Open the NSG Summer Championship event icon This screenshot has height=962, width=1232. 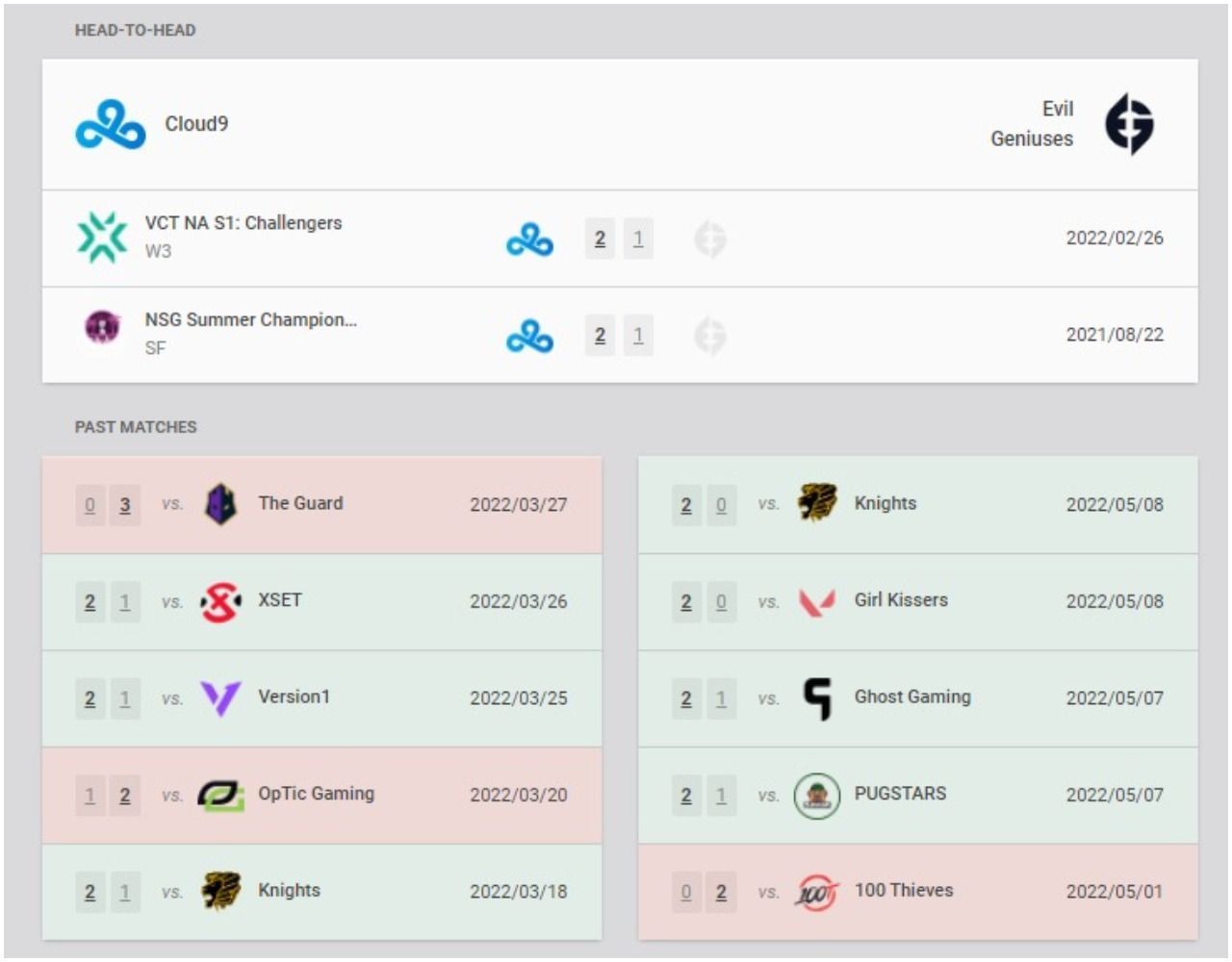click(99, 326)
